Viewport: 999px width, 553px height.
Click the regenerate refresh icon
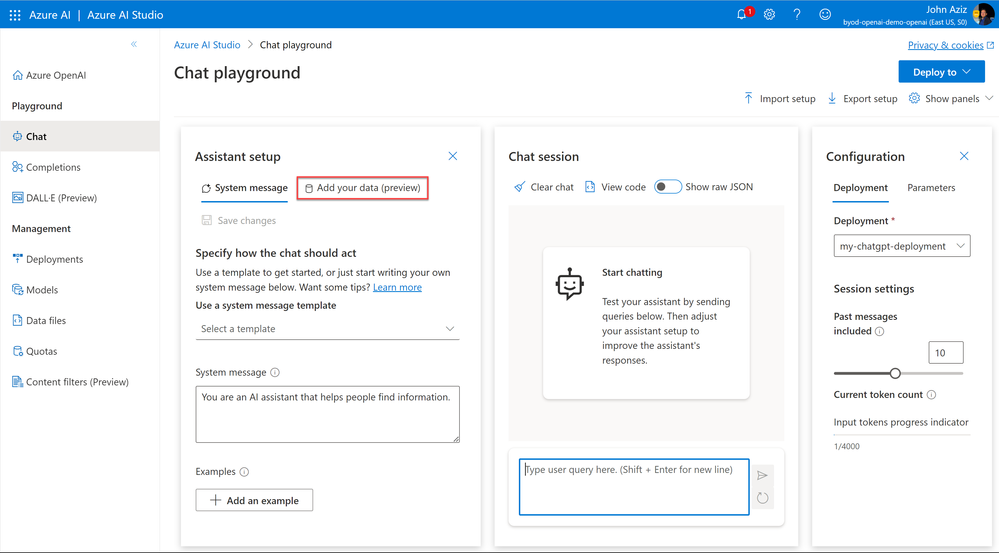(x=763, y=498)
